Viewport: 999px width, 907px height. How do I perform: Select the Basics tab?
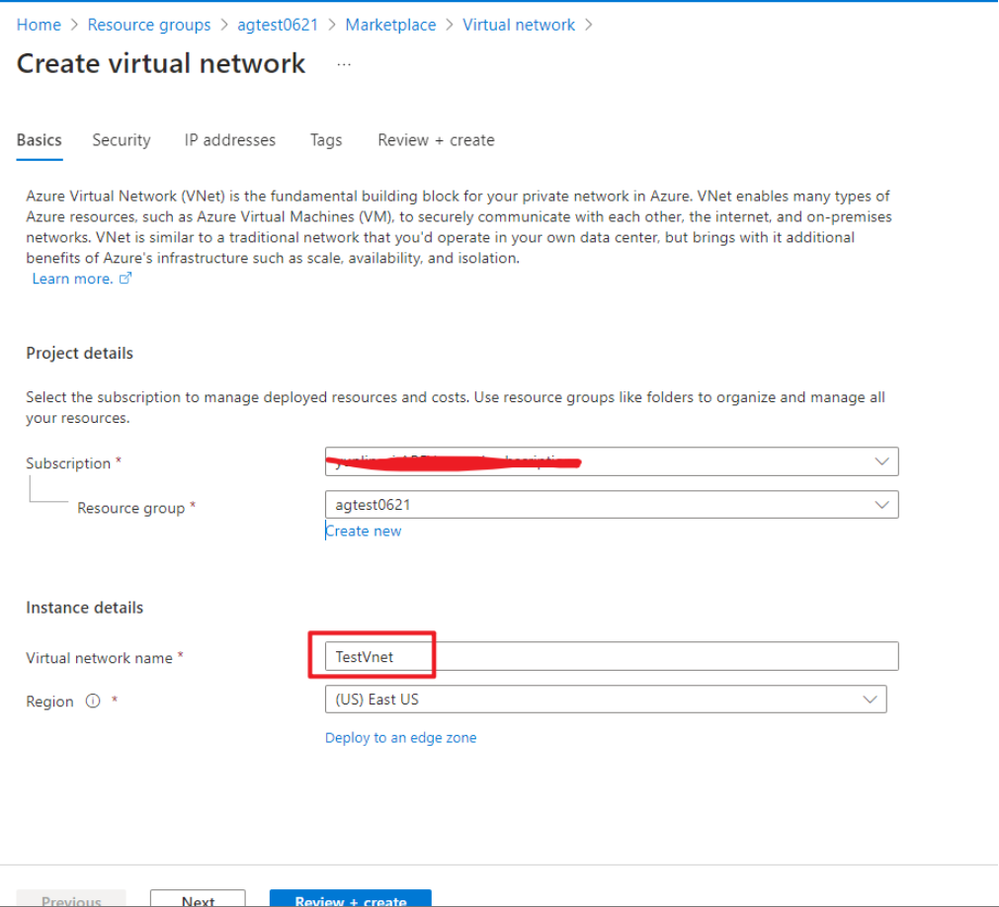[40, 140]
